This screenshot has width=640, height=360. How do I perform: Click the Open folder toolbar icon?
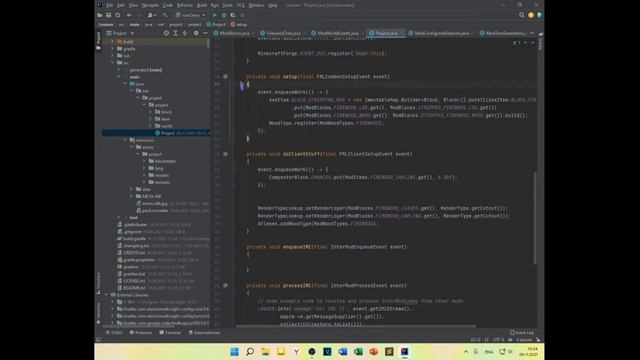pos(100,15)
